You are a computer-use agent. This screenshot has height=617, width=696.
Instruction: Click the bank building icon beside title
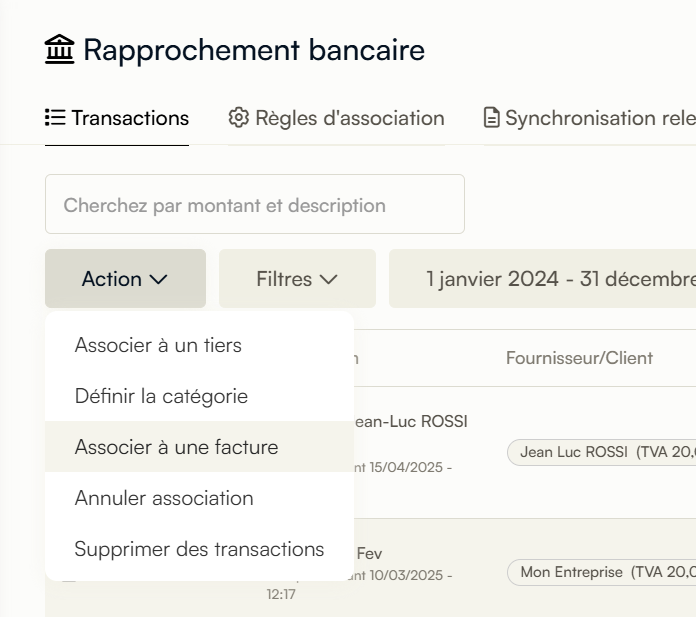coord(59,49)
